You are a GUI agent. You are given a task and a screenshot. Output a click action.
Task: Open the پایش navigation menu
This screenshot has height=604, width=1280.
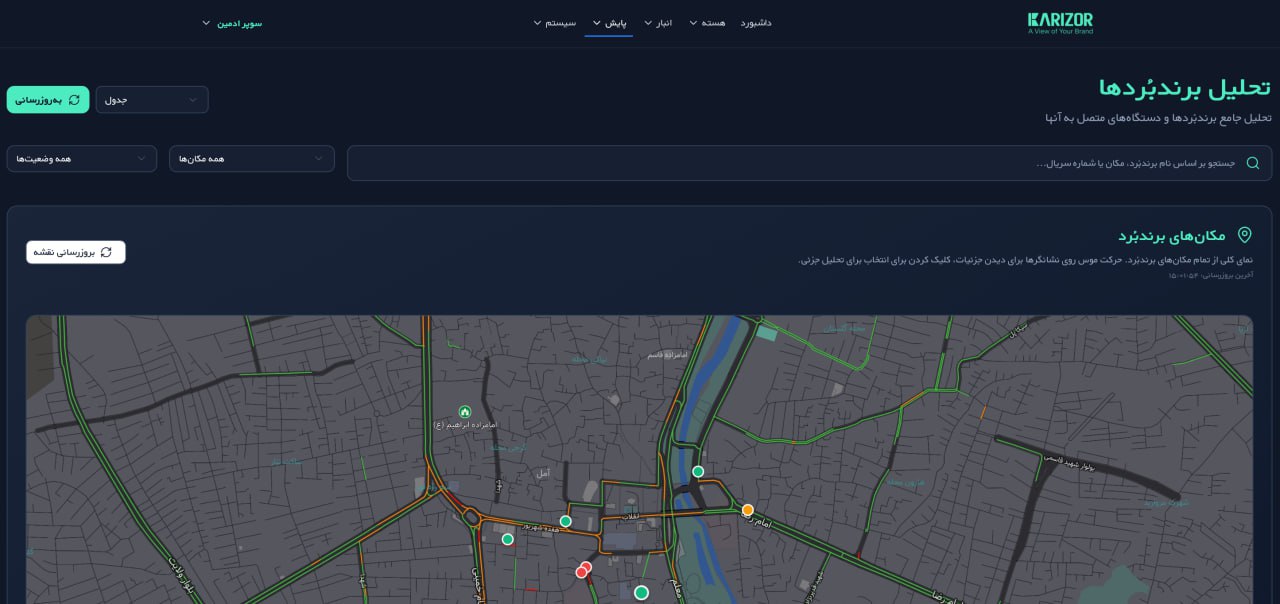click(x=608, y=23)
